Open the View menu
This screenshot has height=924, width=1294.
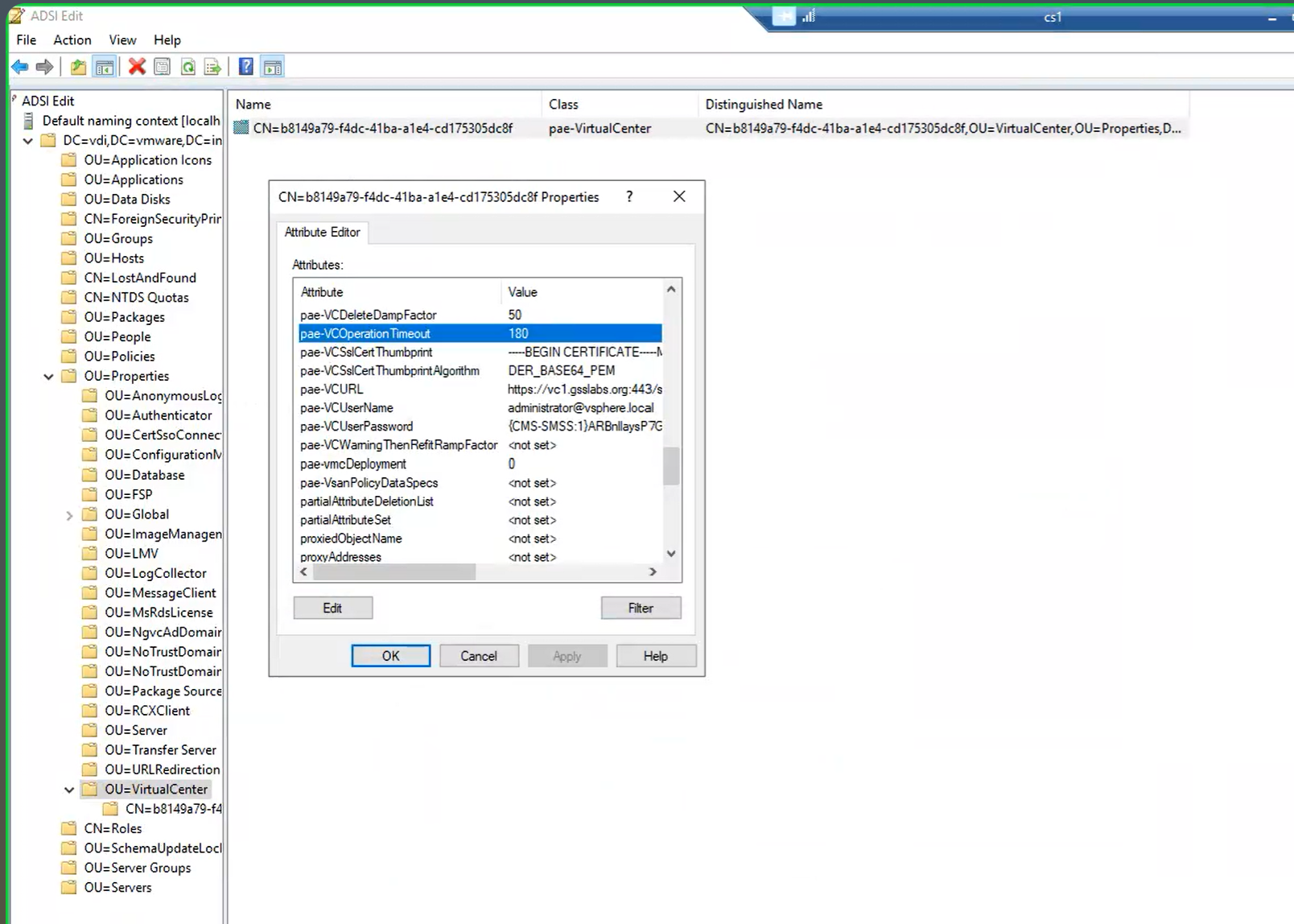click(x=122, y=40)
